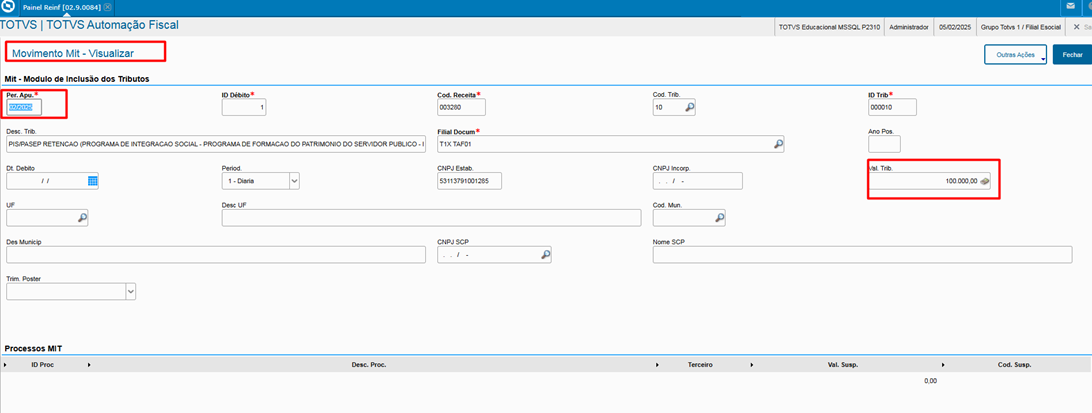Click the mail envelope icon at top right

tap(1071, 7)
